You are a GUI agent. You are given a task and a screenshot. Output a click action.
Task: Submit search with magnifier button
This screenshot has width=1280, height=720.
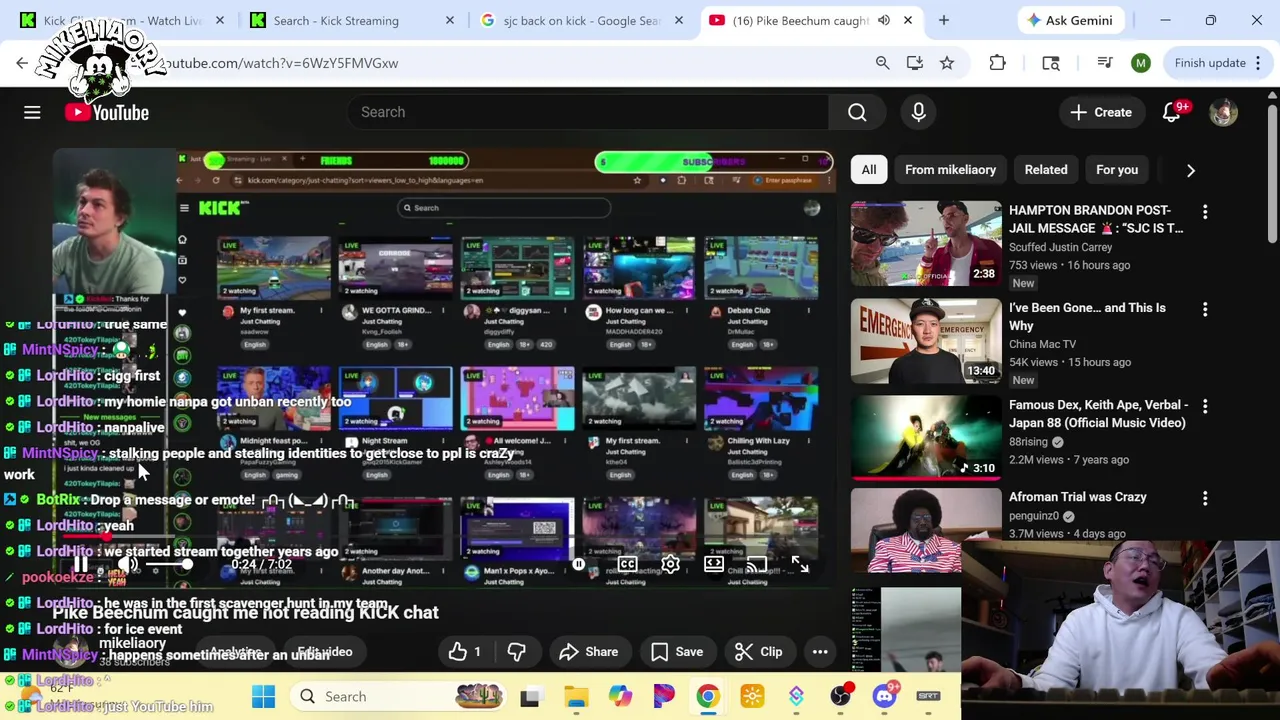coord(857,112)
